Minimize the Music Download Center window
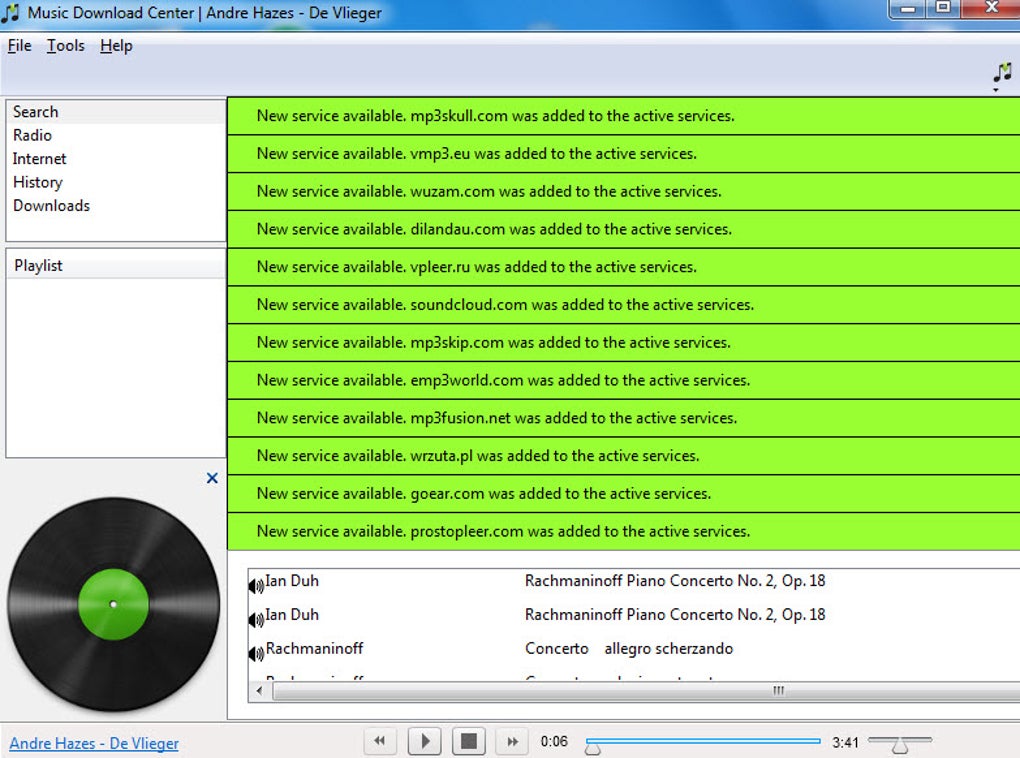The height and width of the screenshot is (758, 1020). pyautogui.click(x=907, y=8)
